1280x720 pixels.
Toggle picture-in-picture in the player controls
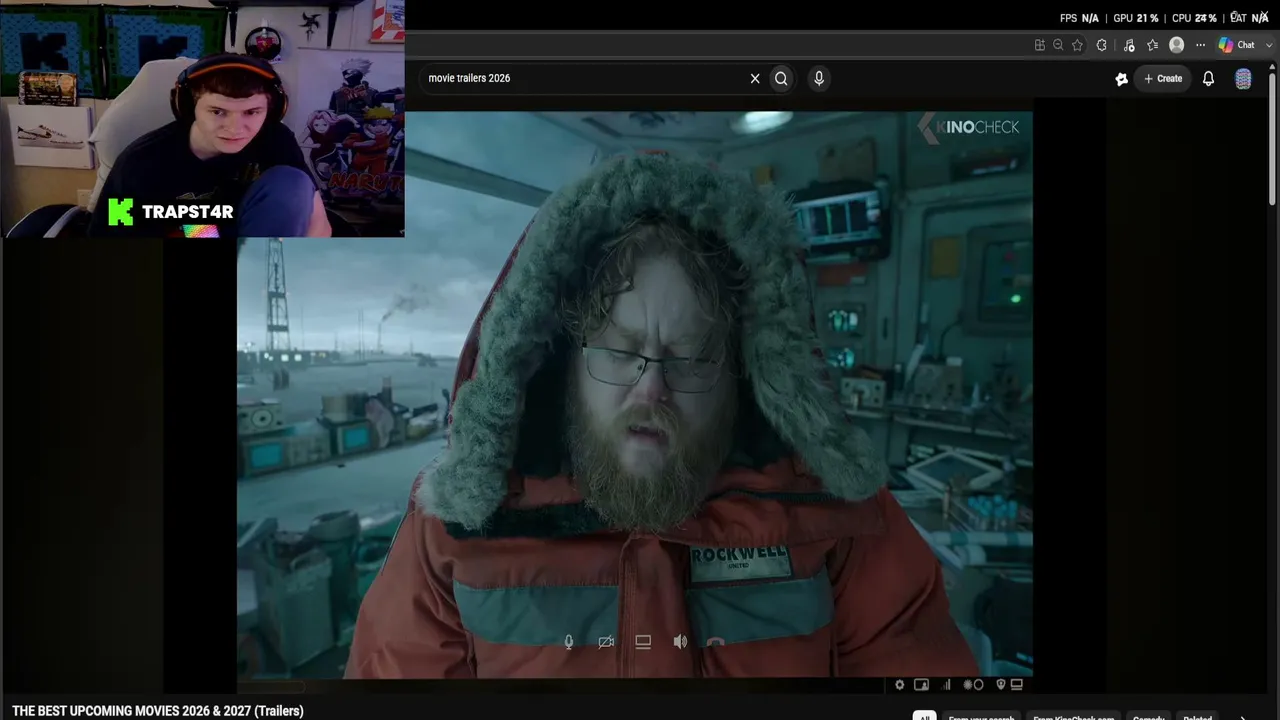point(921,685)
